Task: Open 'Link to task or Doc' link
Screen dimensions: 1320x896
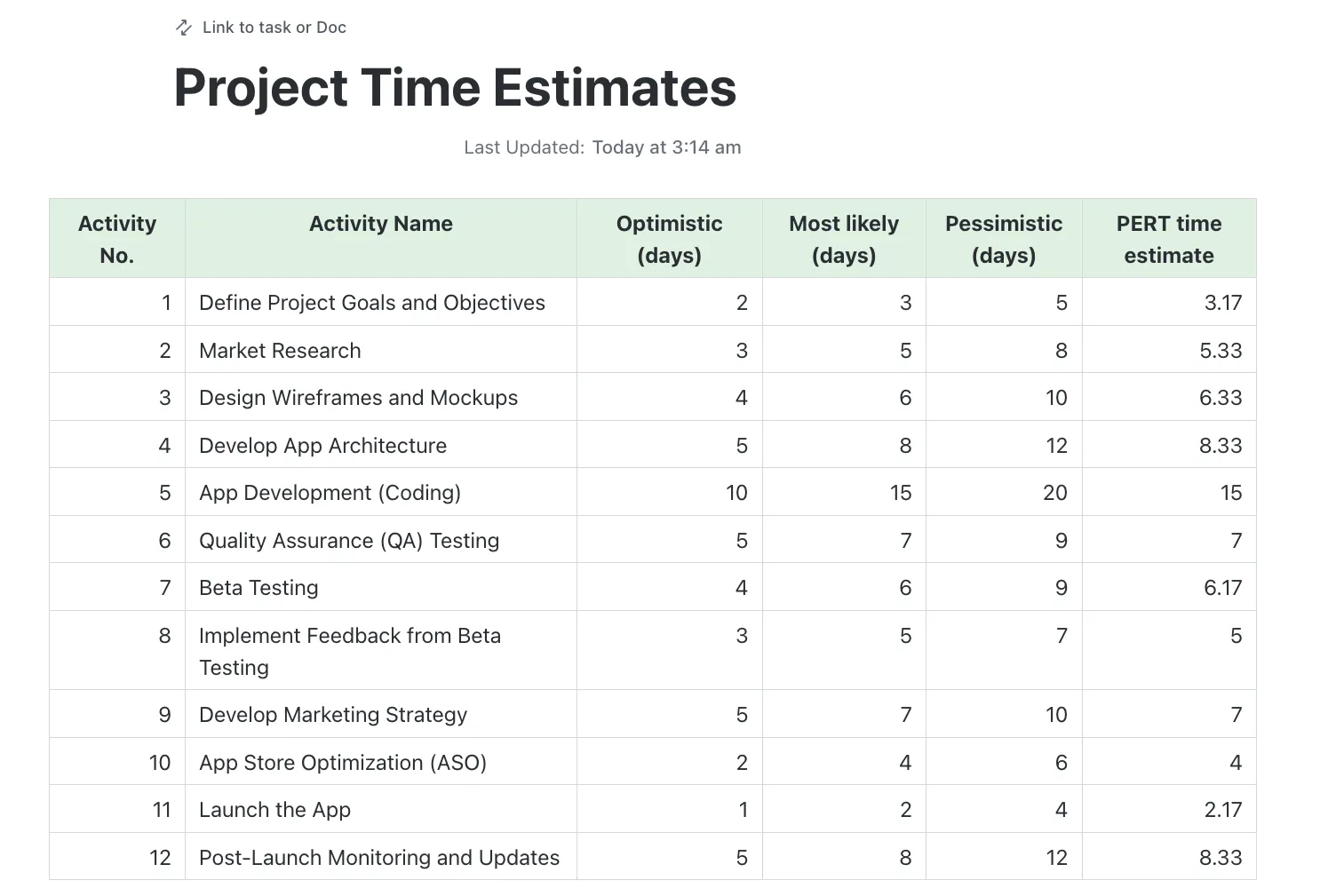Action: (x=274, y=28)
